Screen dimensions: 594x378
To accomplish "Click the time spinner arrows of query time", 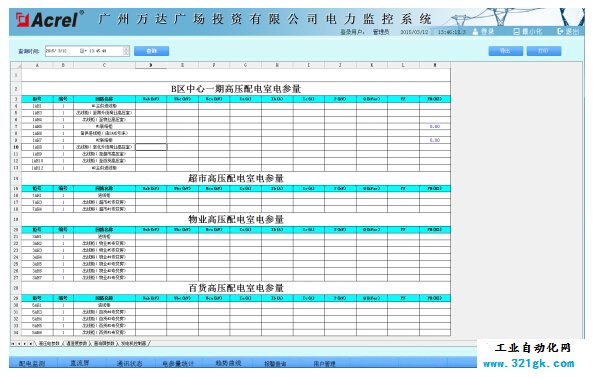I will pyautogui.click(x=126, y=51).
